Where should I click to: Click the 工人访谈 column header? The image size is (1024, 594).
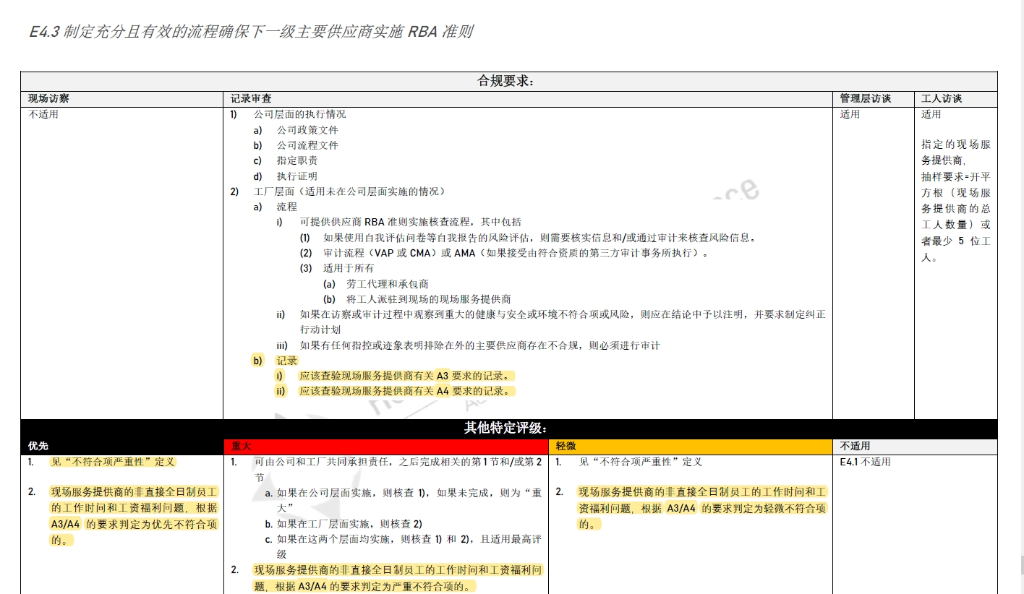pos(941,98)
